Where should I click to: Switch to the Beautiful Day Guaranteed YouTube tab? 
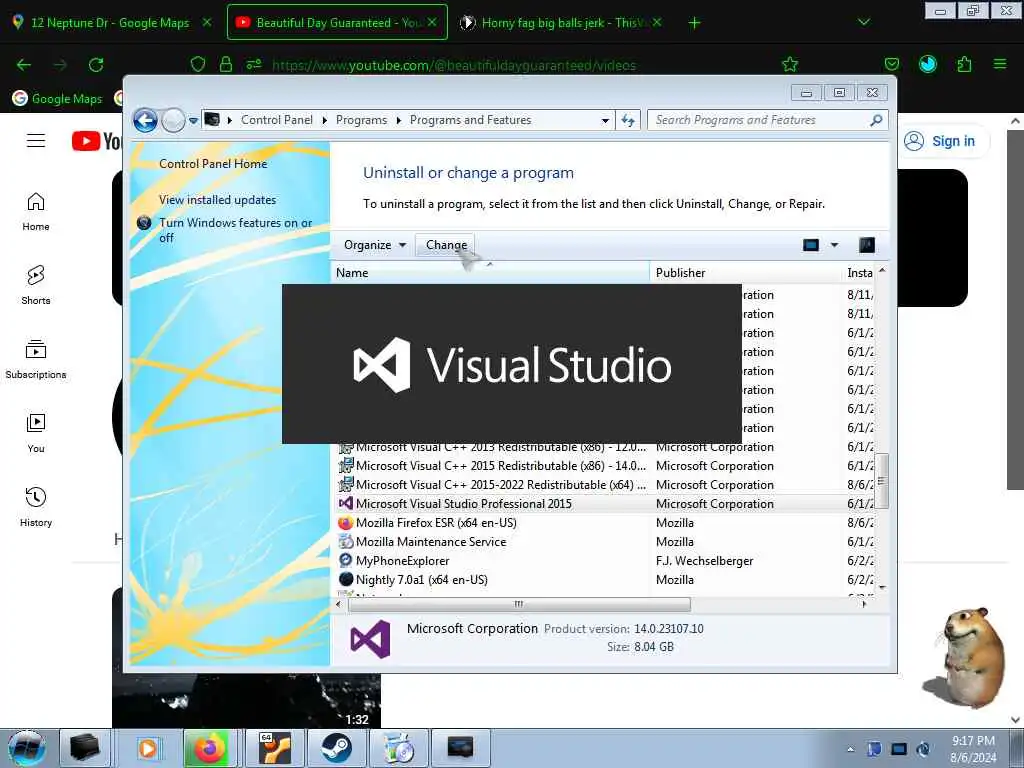click(x=330, y=23)
